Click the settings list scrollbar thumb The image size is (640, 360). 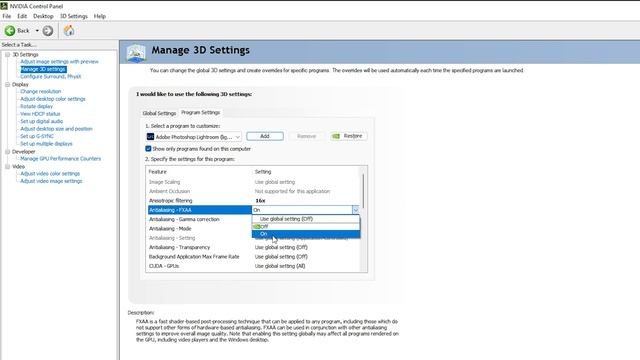[363, 191]
